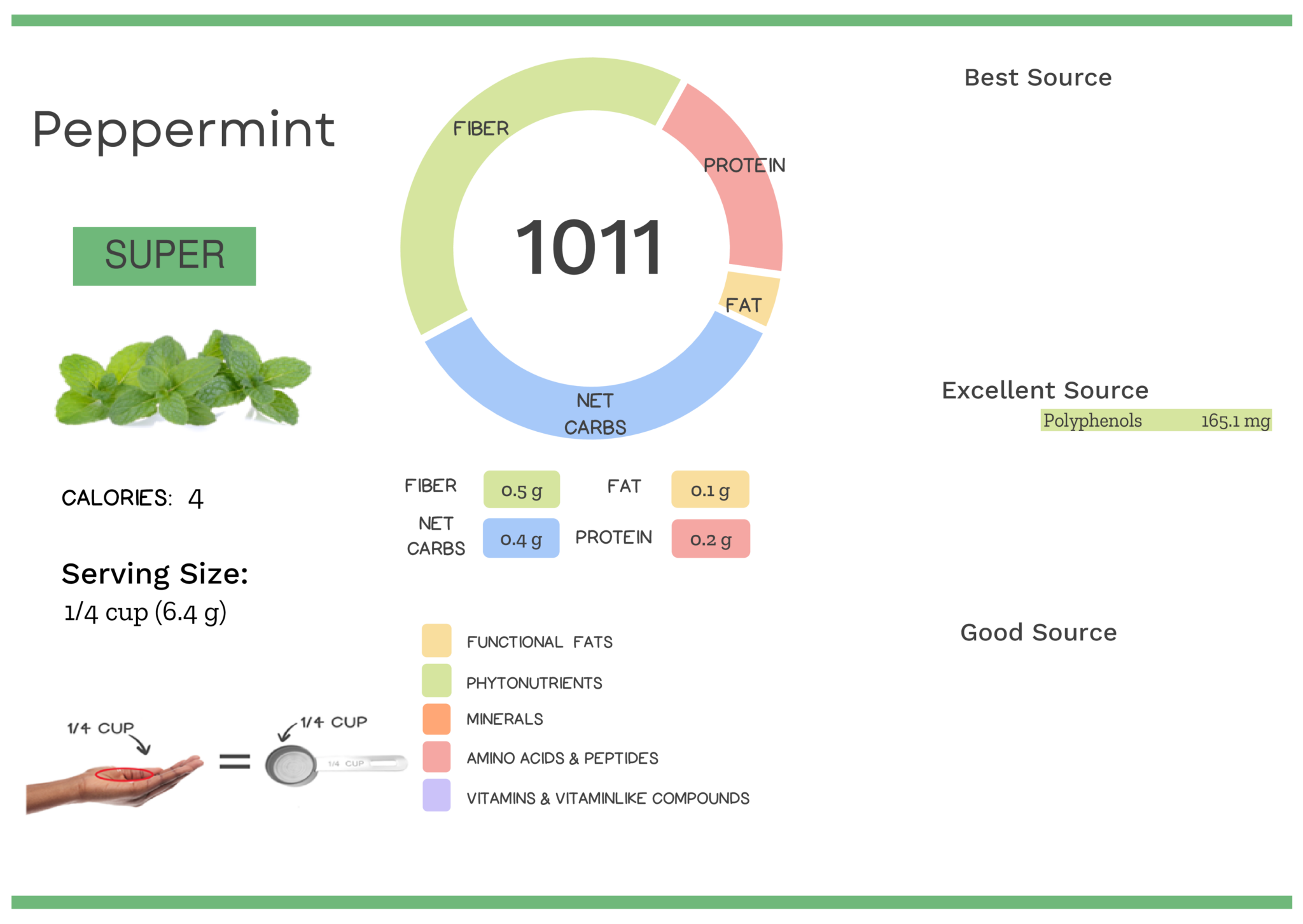Toggle the FUNCTIONAL FATS legend entry
This screenshot has height=924, width=1303.
click(x=539, y=641)
